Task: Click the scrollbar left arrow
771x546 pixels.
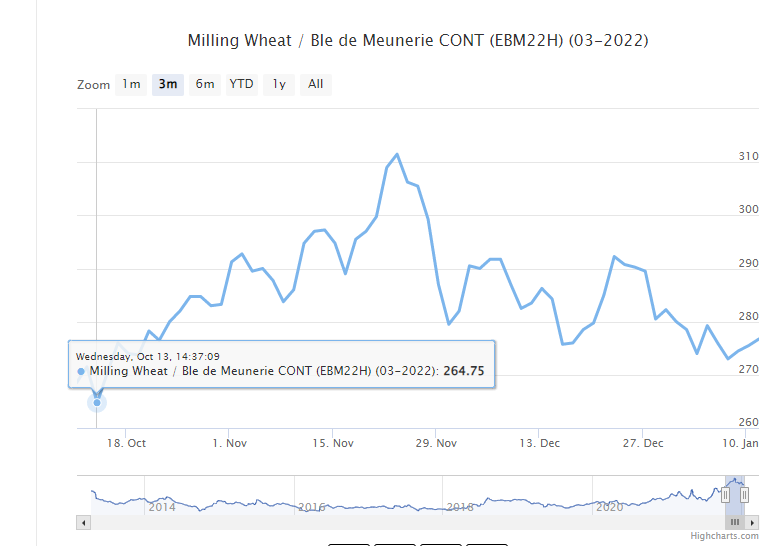Action: click(84, 522)
